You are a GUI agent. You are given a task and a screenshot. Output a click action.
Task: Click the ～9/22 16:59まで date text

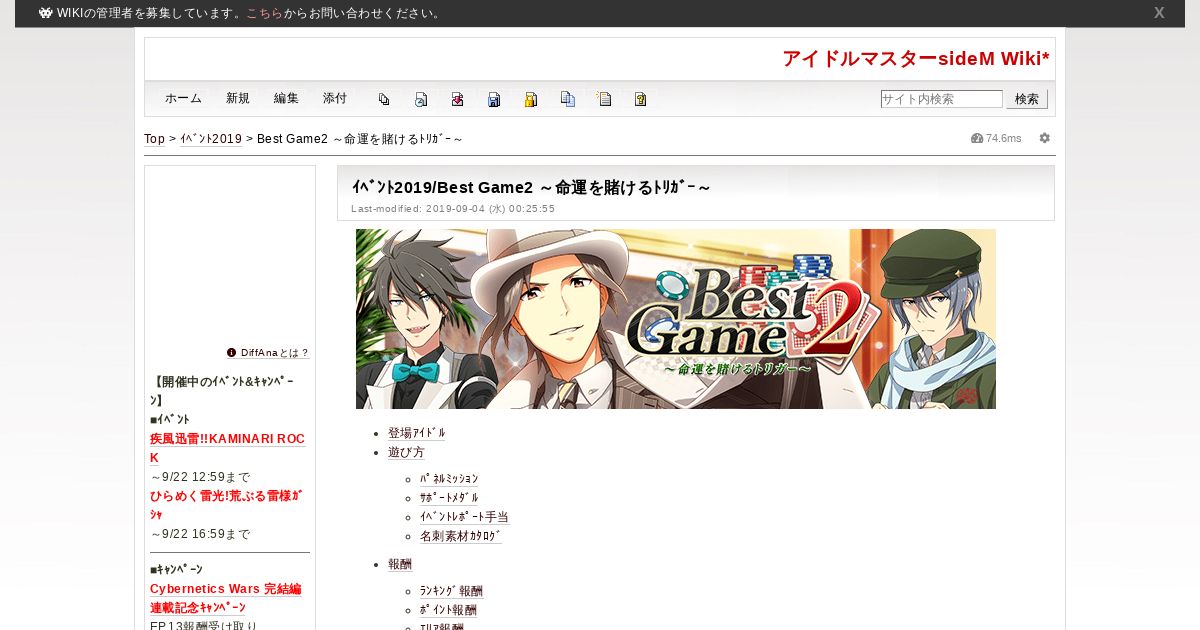200,534
